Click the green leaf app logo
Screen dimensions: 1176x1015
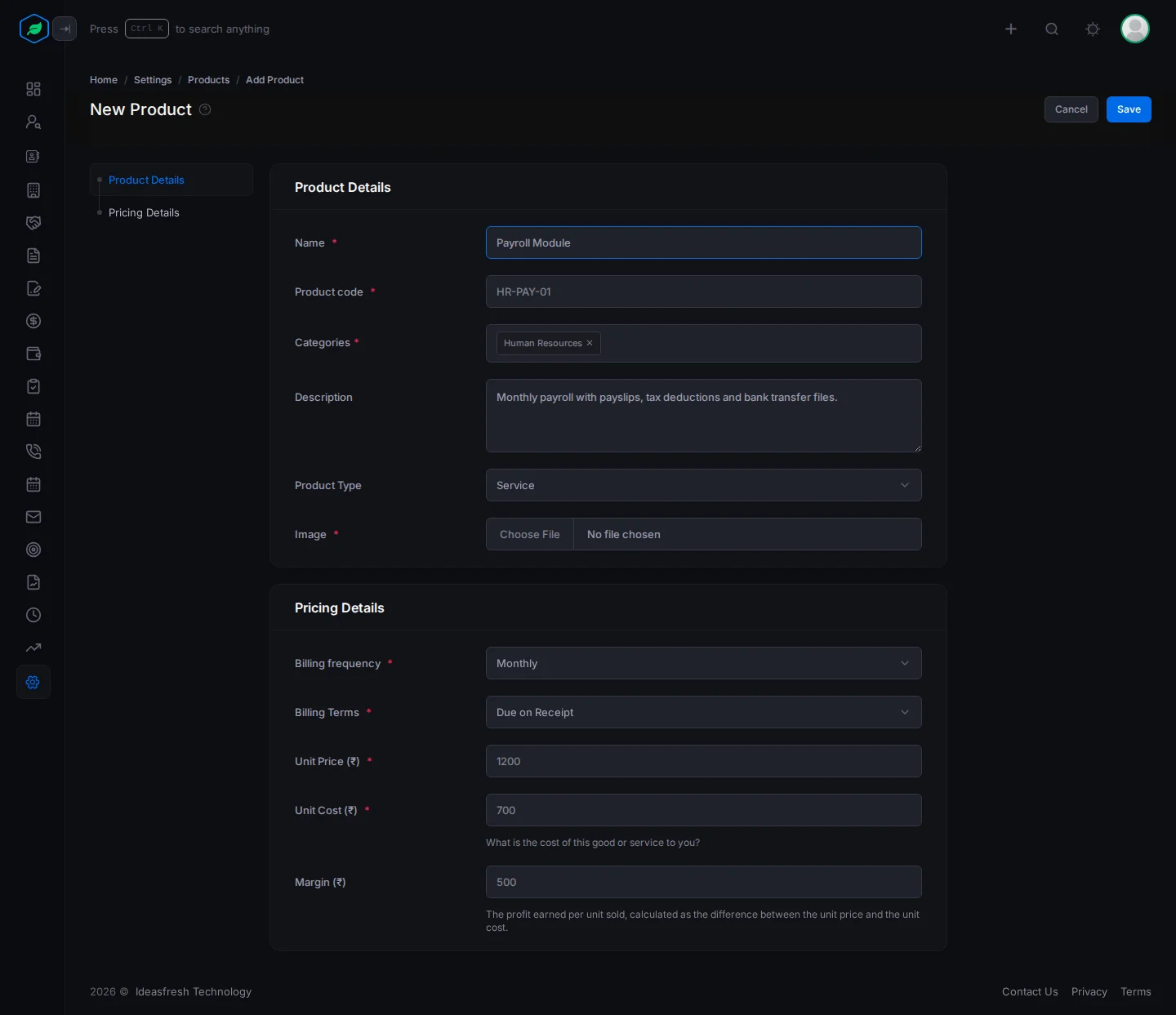(x=34, y=29)
